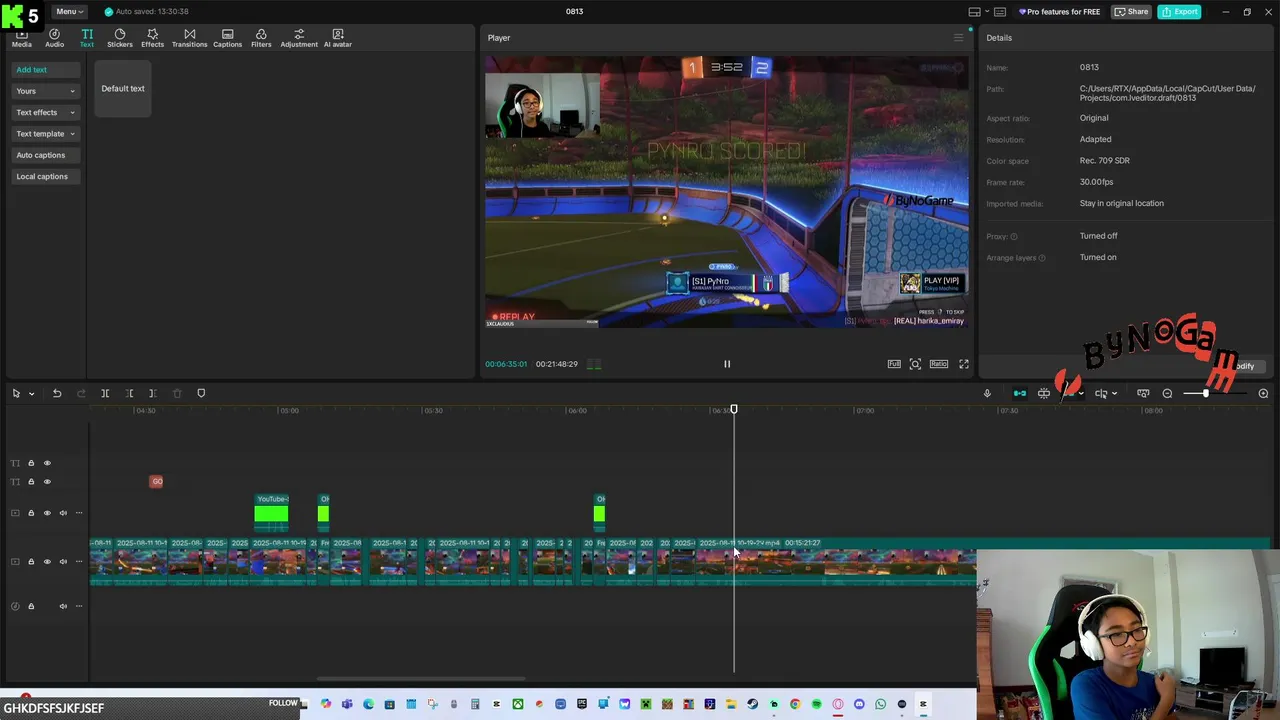Image resolution: width=1280 pixels, height=720 pixels.
Task: Mute the main video track
Action: (x=63, y=562)
